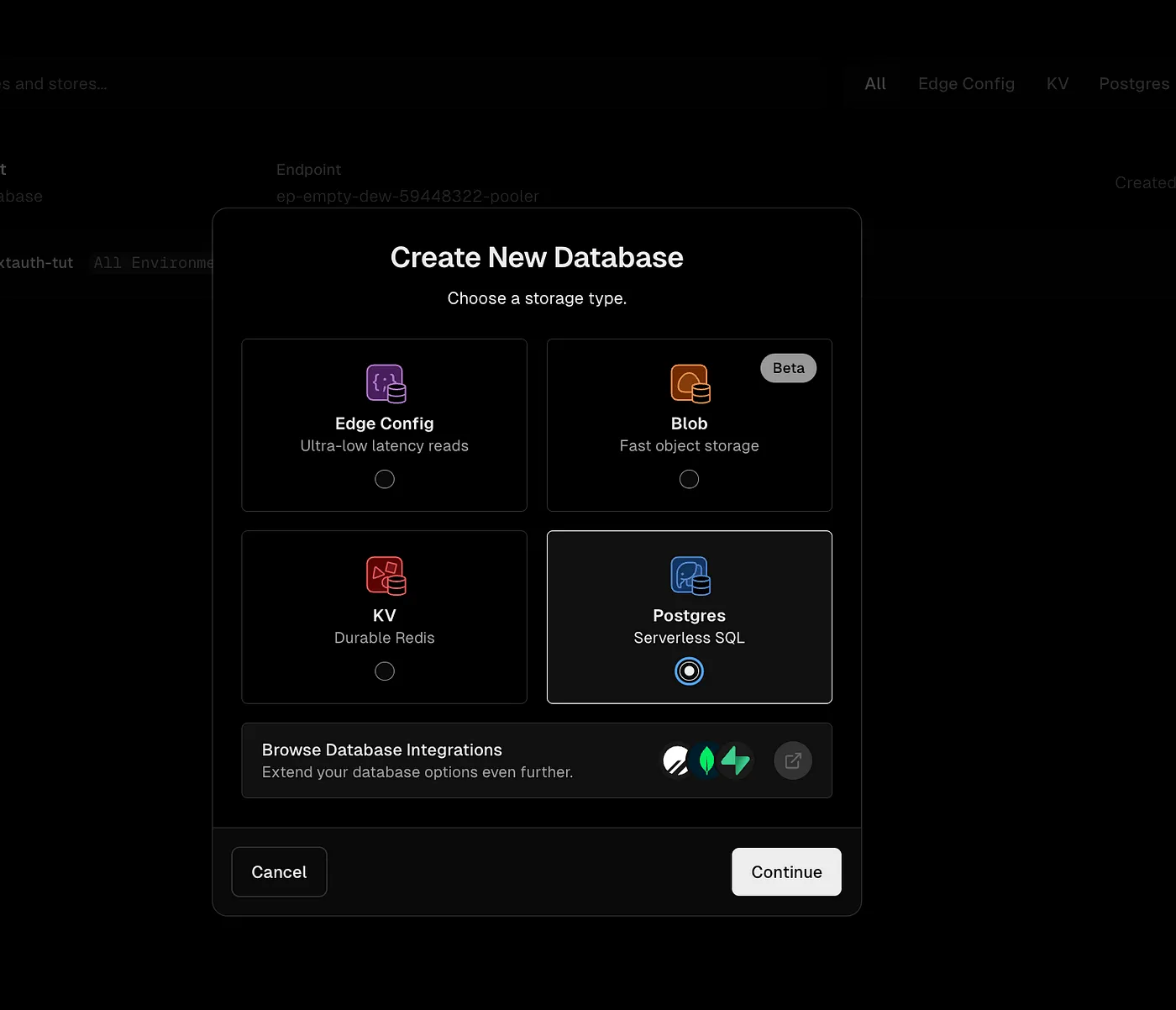This screenshot has height=1010, width=1176.
Task: Select the Edge Config radio button
Action: tap(385, 479)
